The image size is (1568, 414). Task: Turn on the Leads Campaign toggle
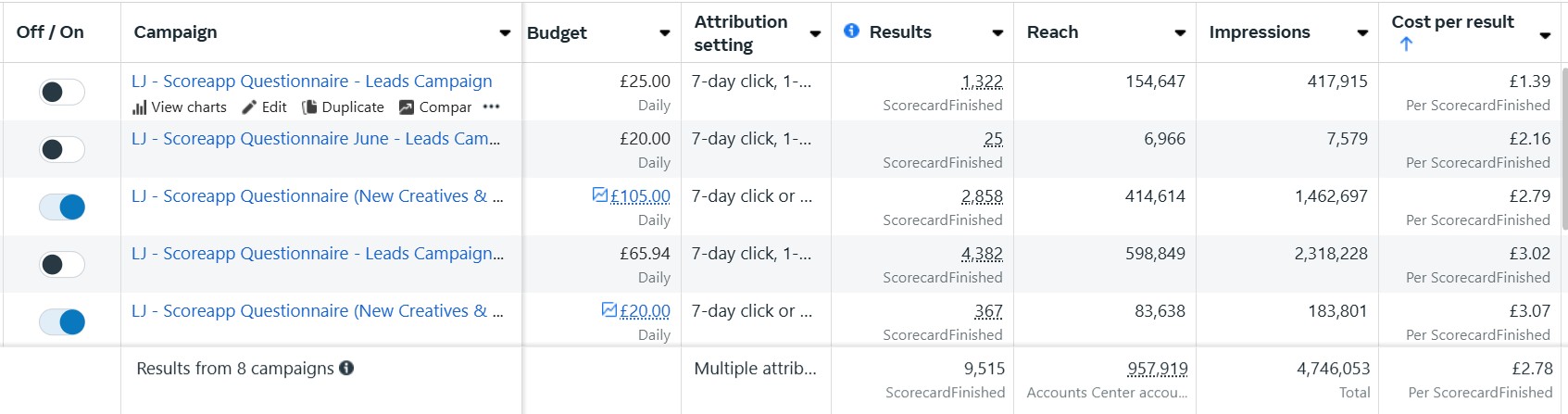point(62,92)
